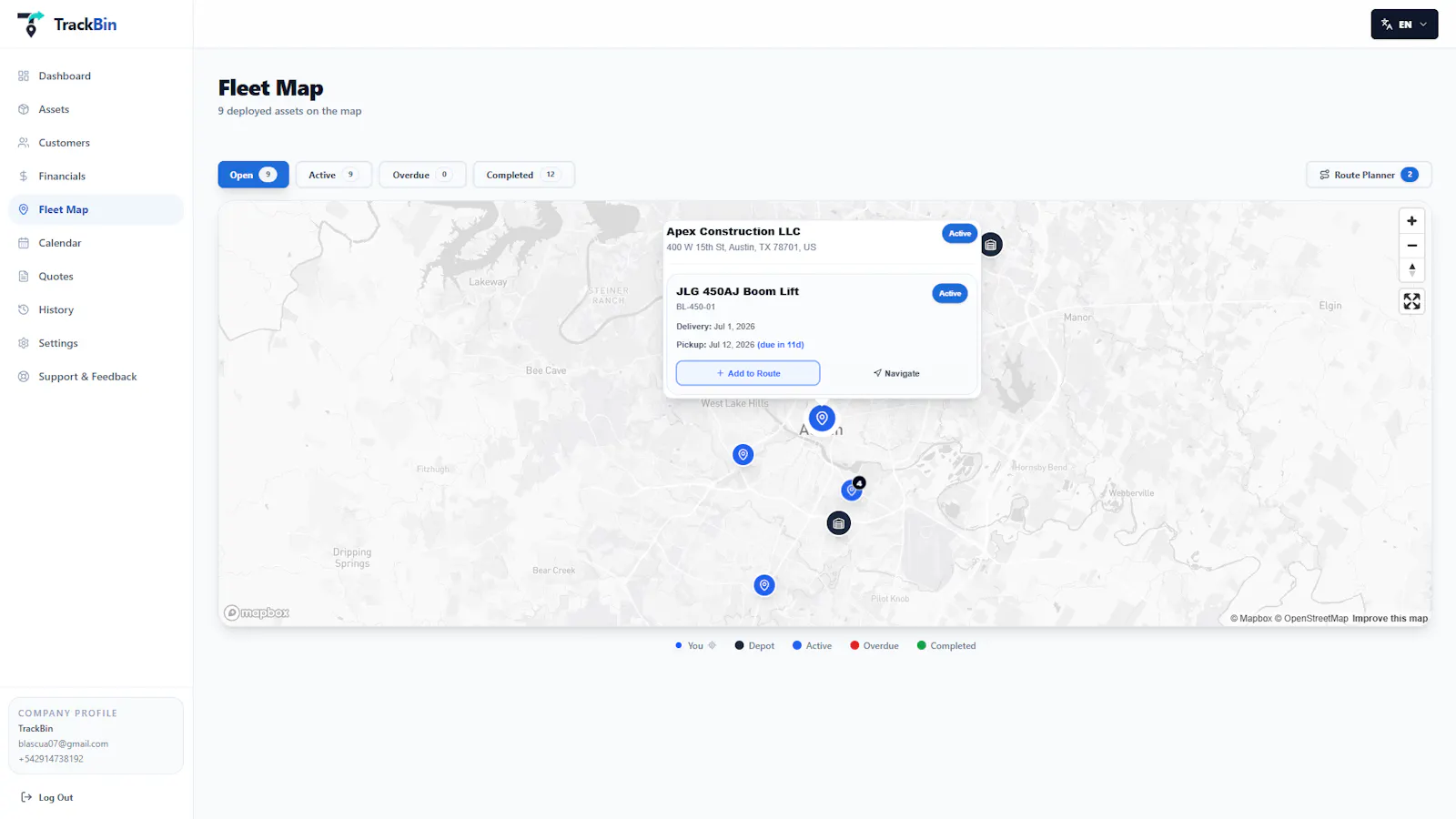Click the TrackBin logo

pyautogui.click(x=67, y=25)
